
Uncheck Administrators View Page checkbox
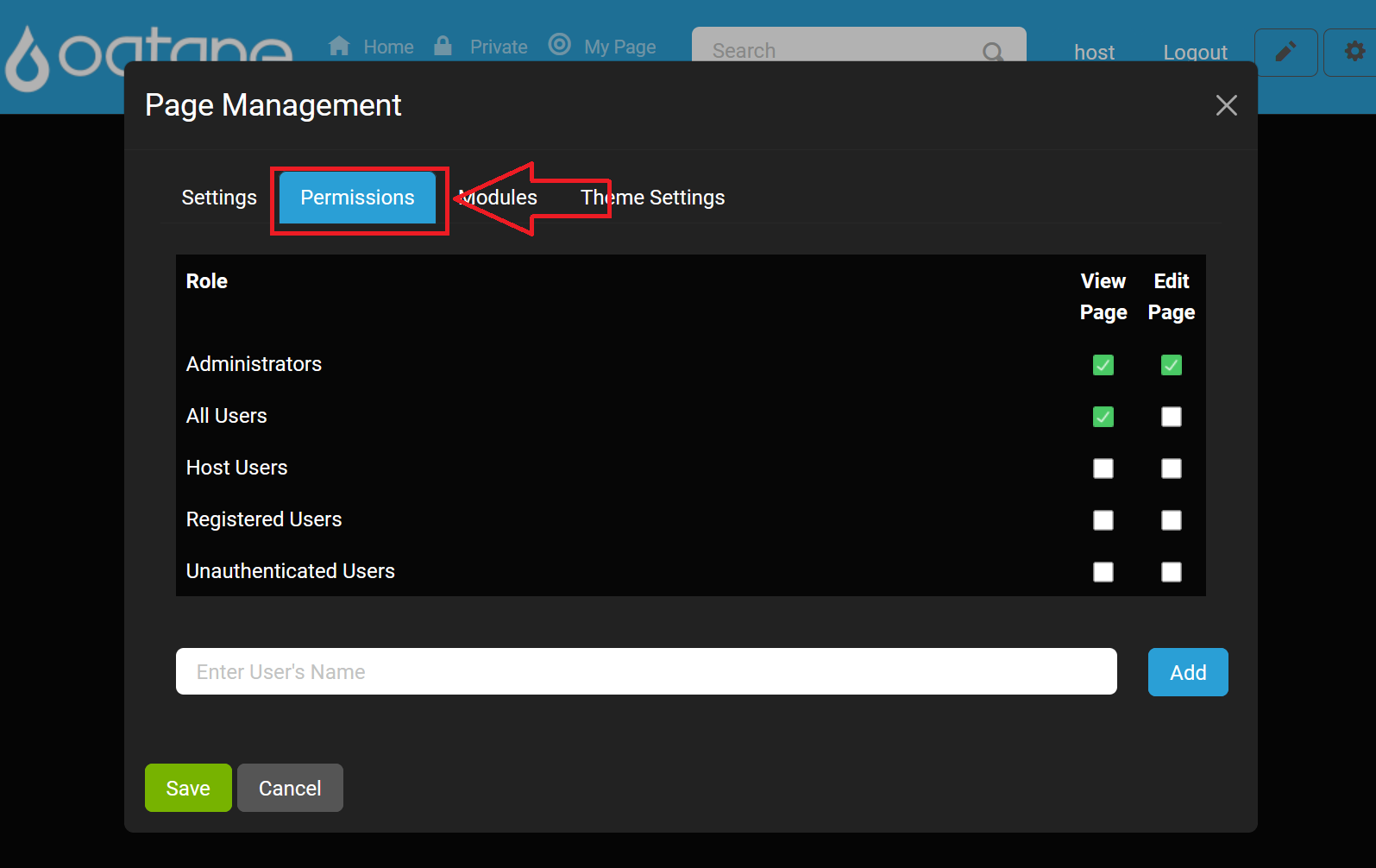coord(1103,365)
